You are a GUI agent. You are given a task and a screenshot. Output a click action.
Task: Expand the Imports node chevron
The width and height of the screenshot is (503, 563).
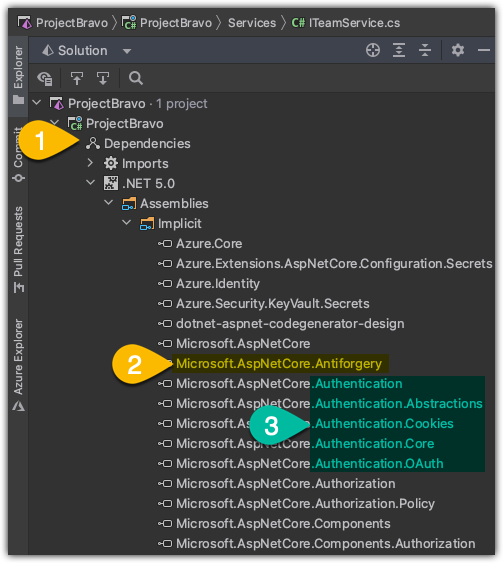pos(90,163)
